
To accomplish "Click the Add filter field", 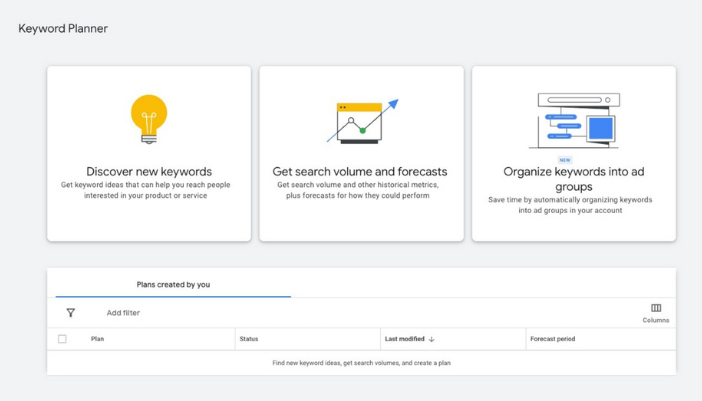I will 123,313.
